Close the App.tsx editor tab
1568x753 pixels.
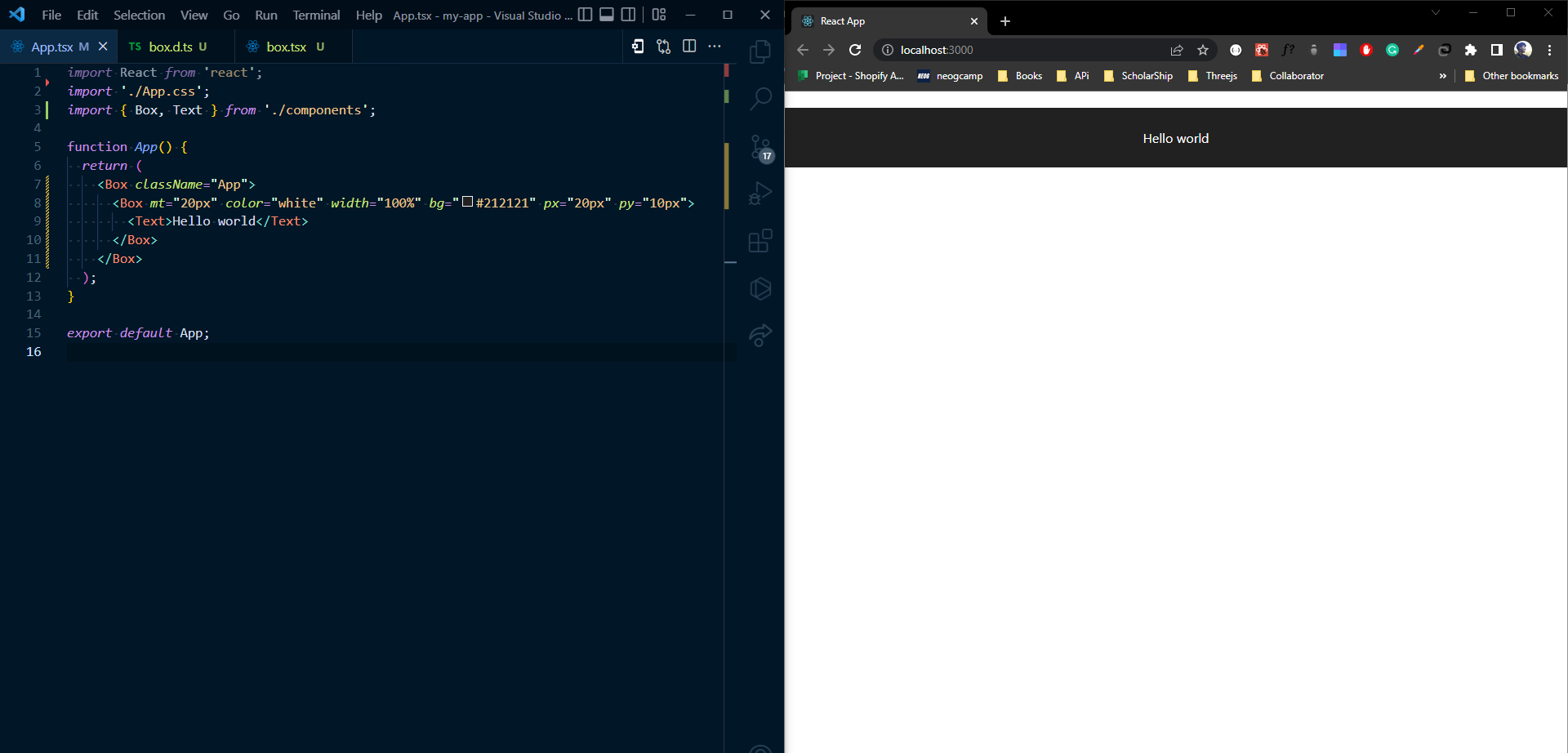click(103, 47)
